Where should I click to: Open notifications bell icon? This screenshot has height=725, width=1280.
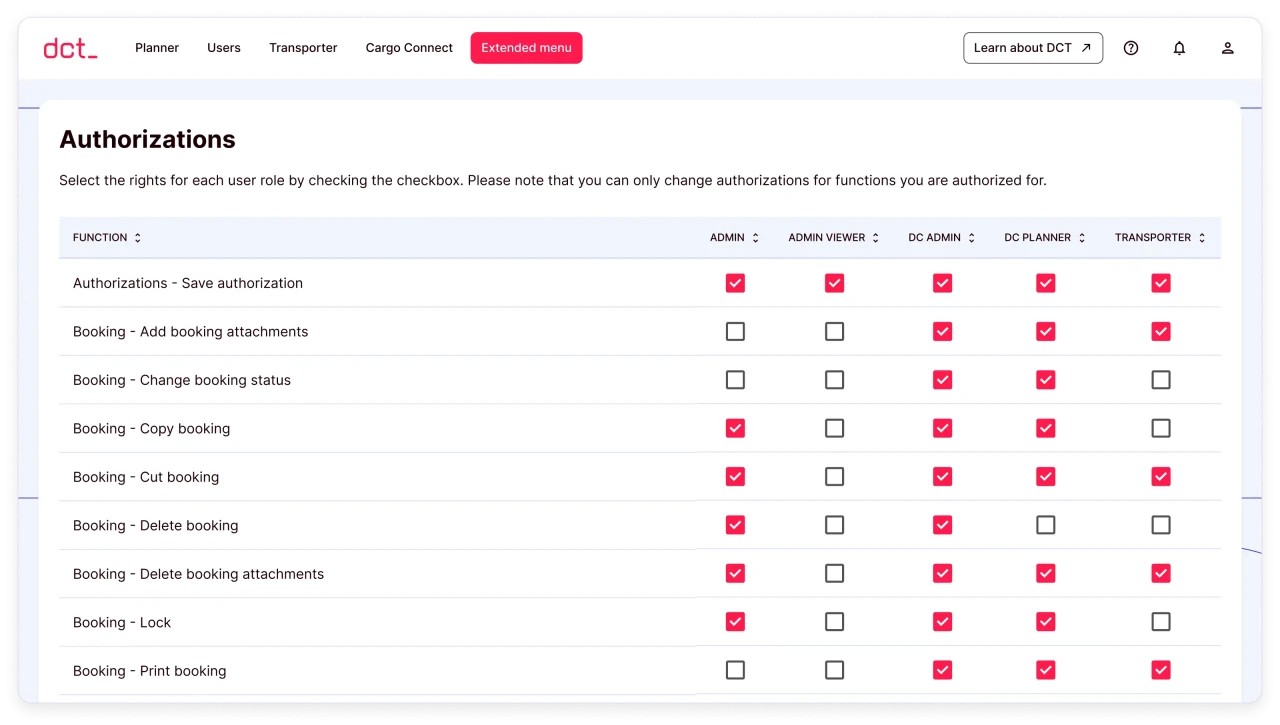point(1179,48)
